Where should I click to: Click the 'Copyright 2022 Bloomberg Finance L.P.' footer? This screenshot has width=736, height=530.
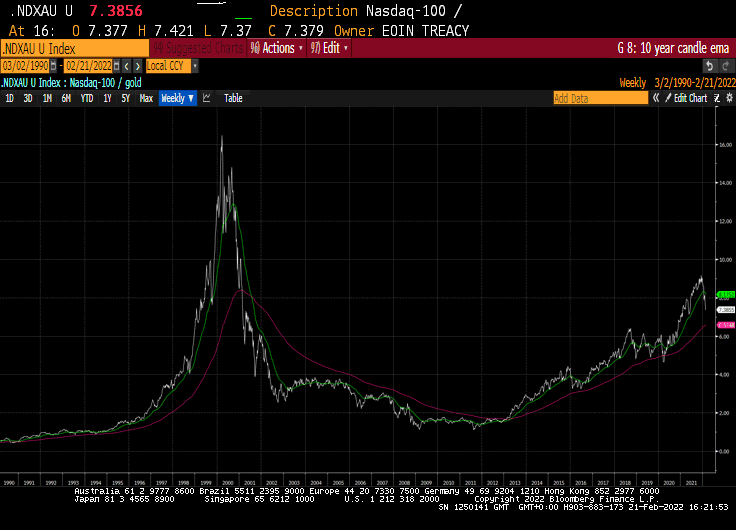coord(567,499)
